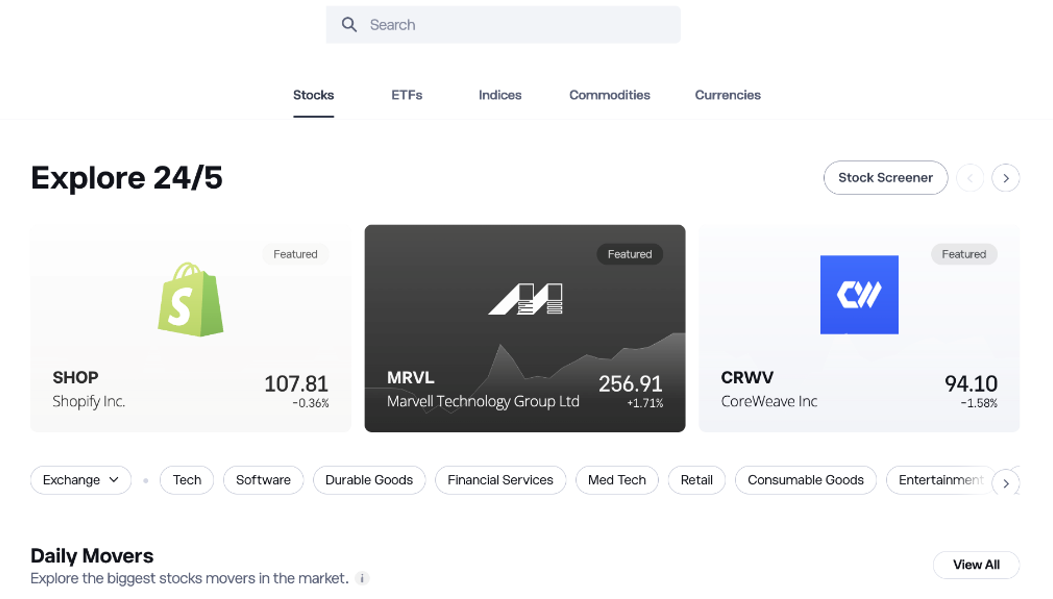Screen dimensions: 1053x599
Task: Filter by Tech category
Action: [x=187, y=480]
